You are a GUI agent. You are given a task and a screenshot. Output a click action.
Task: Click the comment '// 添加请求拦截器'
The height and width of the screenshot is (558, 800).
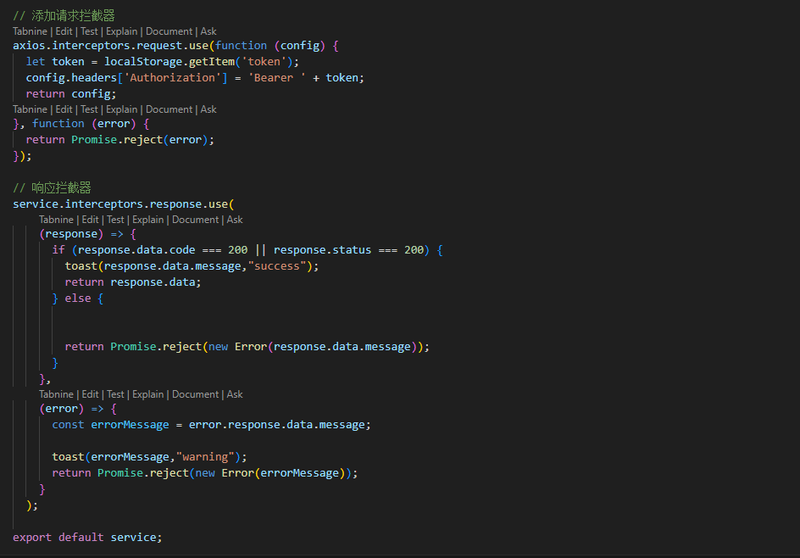click(x=64, y=16)
